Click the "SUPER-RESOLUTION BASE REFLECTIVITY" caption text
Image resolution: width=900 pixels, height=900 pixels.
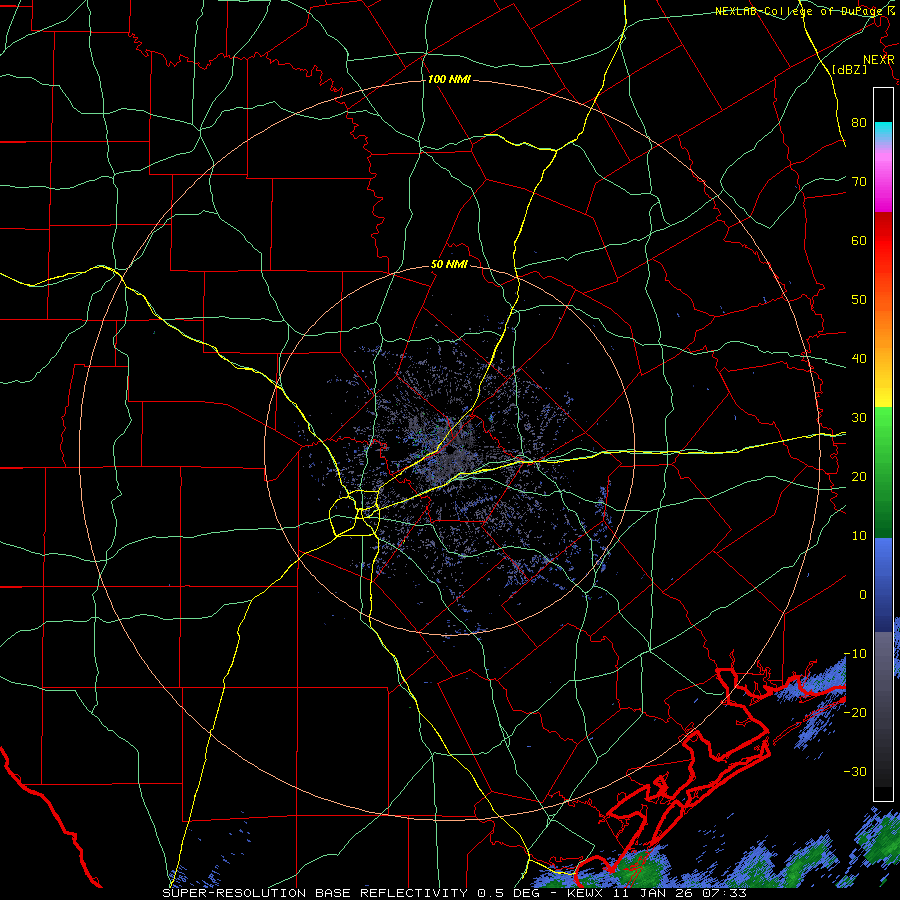[315, 893]
